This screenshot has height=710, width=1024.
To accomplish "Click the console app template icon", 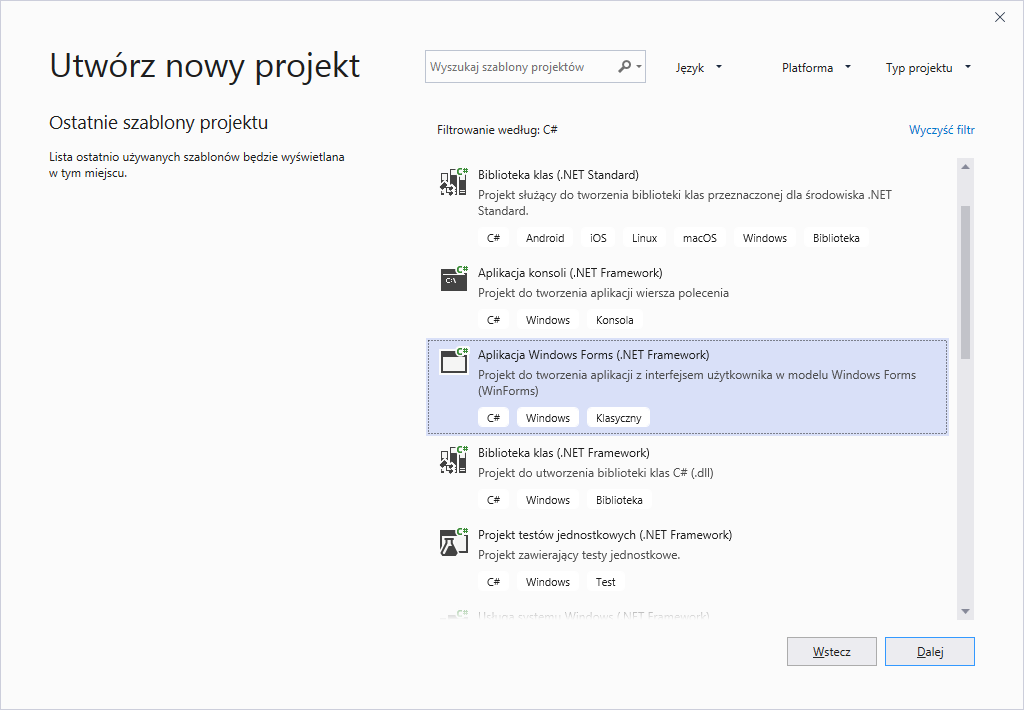I will (454, 280).
